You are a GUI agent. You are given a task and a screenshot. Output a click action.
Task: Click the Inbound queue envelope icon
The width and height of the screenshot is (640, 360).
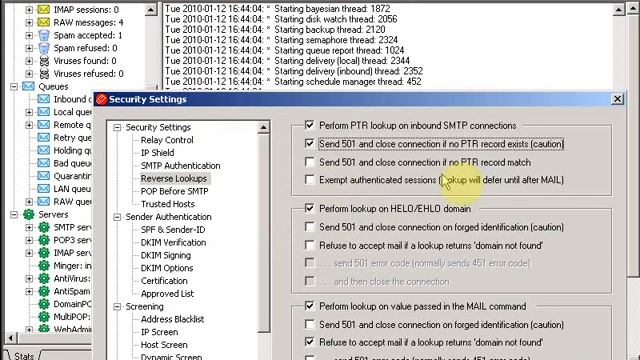pyautogui.click(x=44, y=99)
